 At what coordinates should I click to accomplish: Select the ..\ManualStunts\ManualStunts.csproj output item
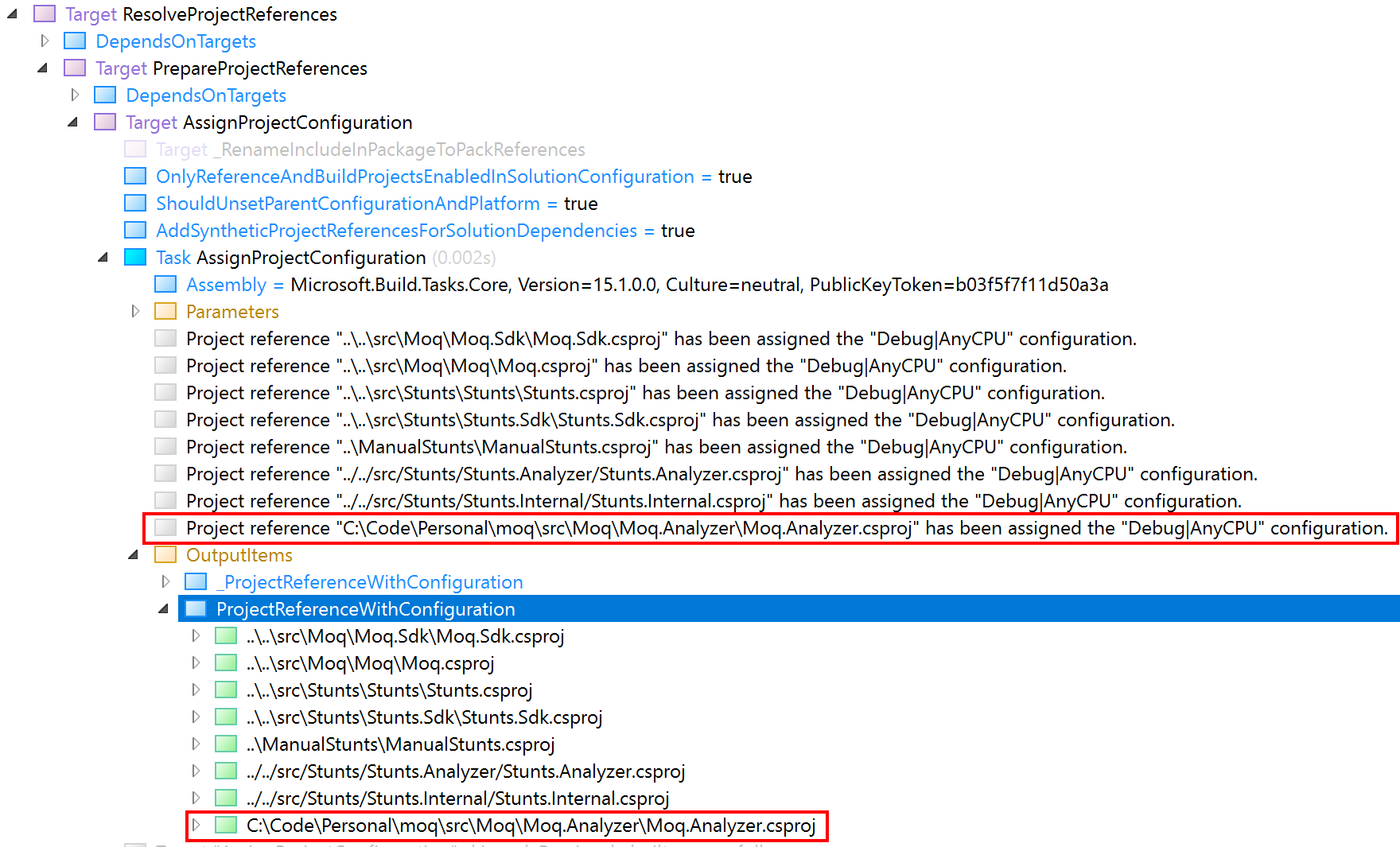[x=401, y=744]
